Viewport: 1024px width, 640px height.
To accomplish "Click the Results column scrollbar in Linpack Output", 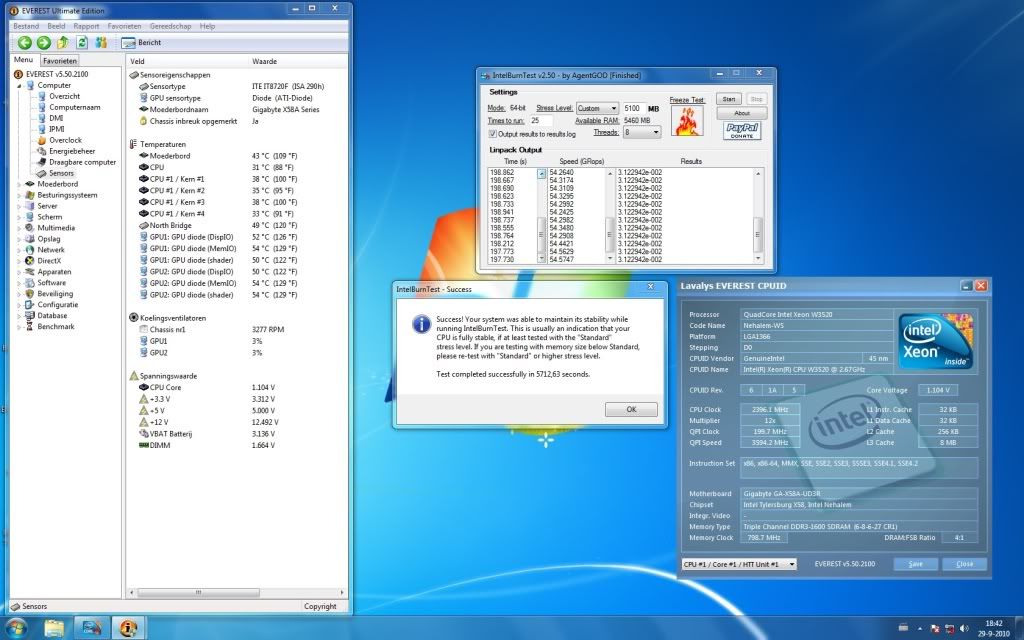I will 758,216.
